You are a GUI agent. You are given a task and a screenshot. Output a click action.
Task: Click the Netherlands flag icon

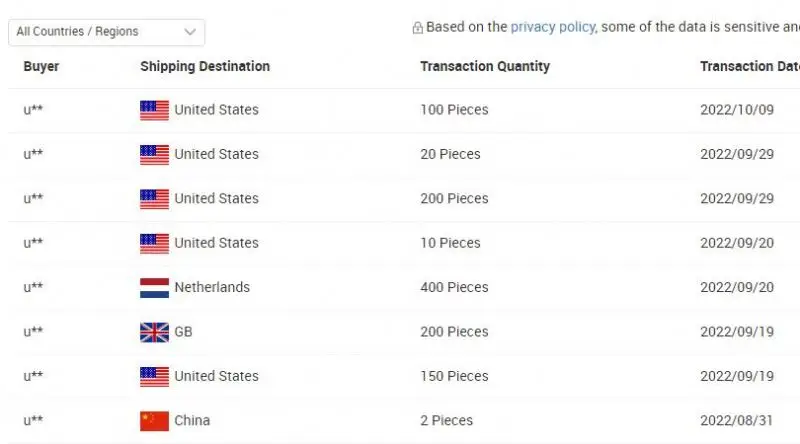154,288
